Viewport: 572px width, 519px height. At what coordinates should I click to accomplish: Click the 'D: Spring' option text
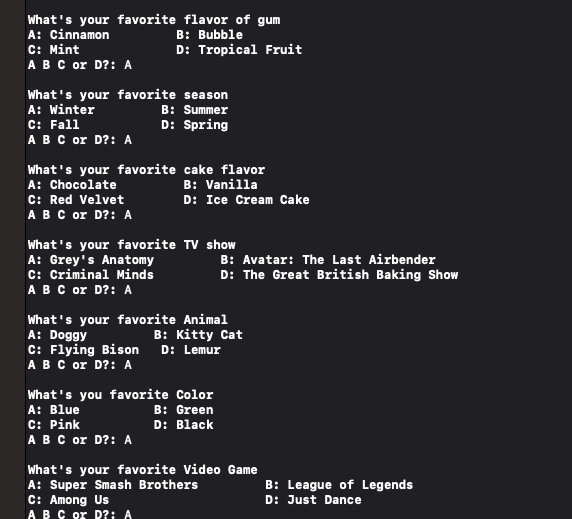tap(195, 125)
